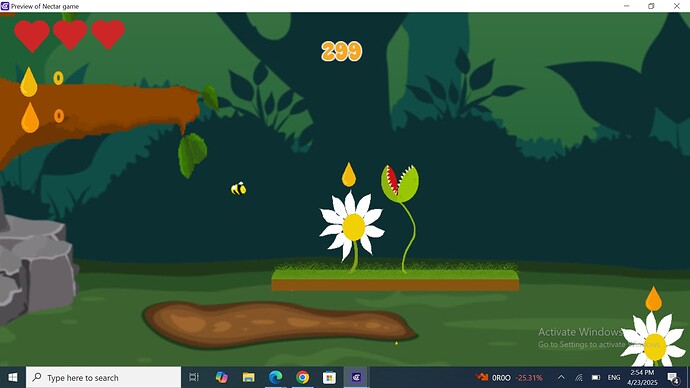This screenshot has height=388, width=690.
Task: Open the Windows Start menu
Action: (x=13, y=377)
